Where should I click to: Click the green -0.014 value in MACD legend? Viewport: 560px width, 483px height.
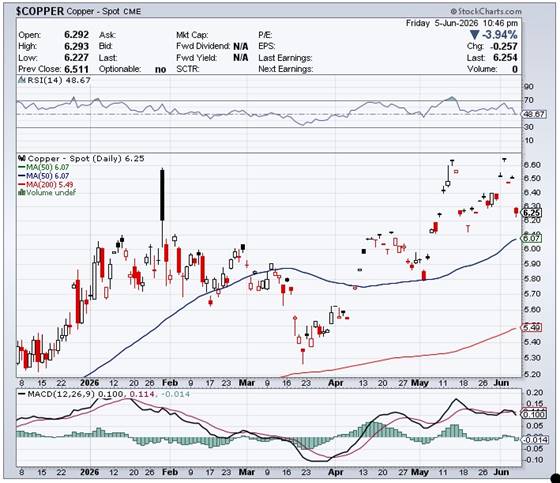click(175, 394)
